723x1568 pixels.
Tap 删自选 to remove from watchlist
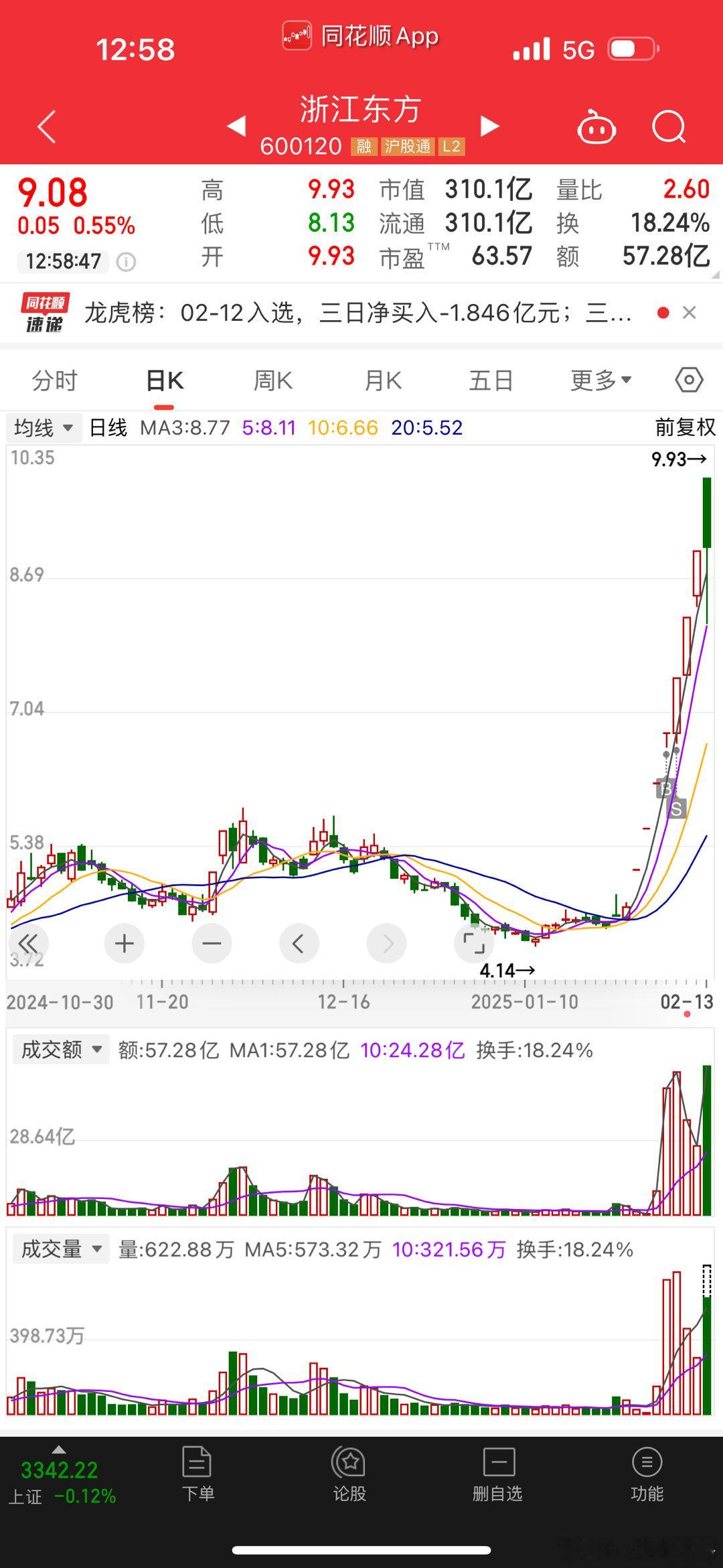pyautogui.click(x=497, y=1474)
